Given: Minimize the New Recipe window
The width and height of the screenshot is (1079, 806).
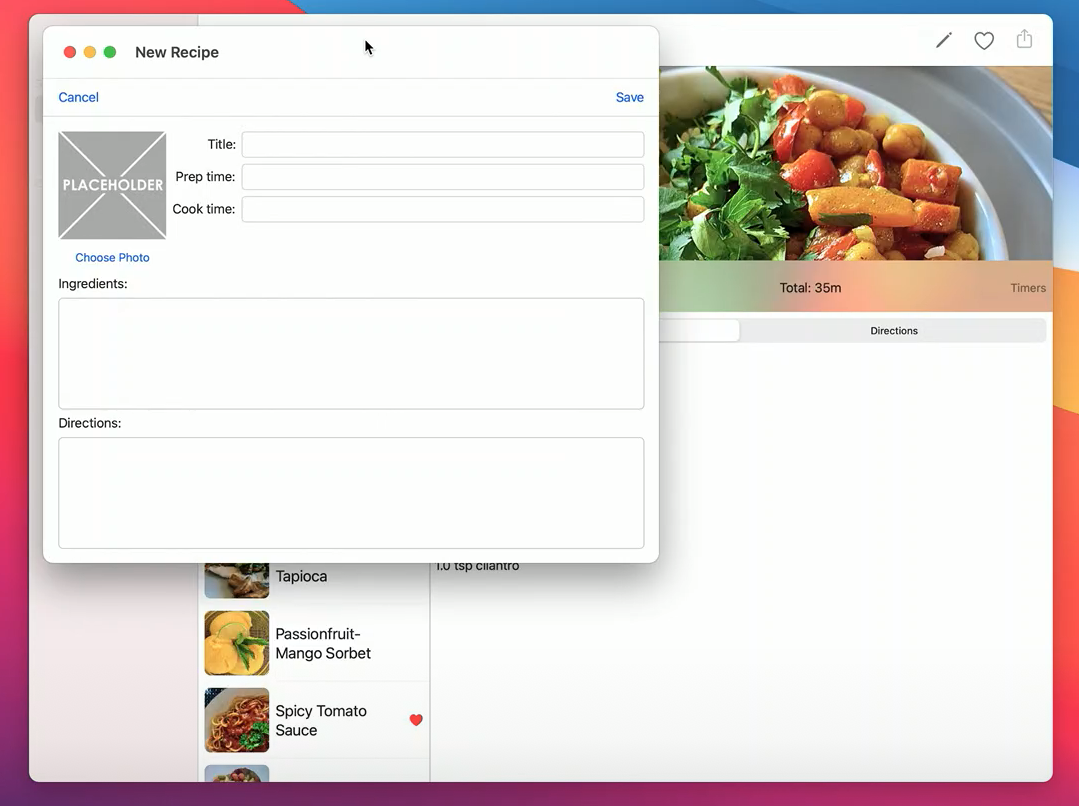Looking at the screenshot, I should (x=89, y=52).
